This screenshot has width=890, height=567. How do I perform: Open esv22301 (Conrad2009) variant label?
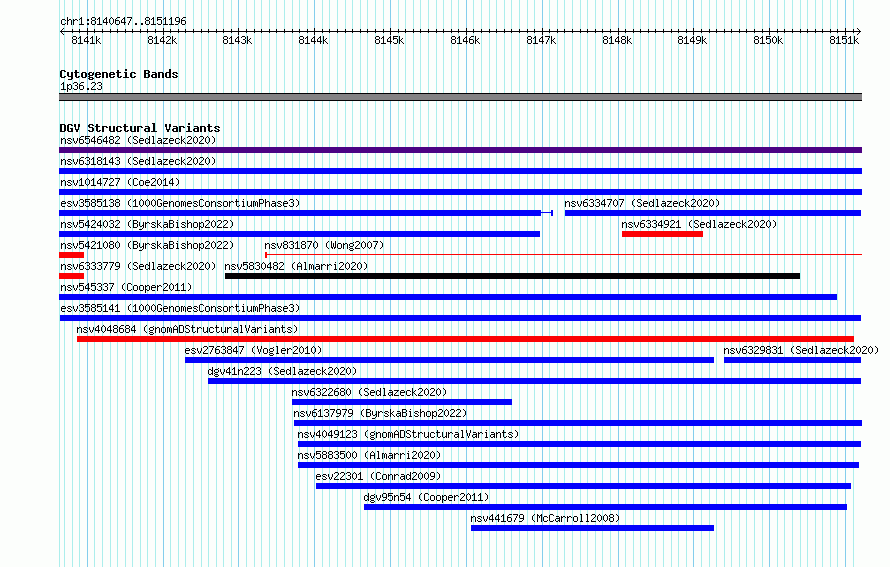point(378,476)
